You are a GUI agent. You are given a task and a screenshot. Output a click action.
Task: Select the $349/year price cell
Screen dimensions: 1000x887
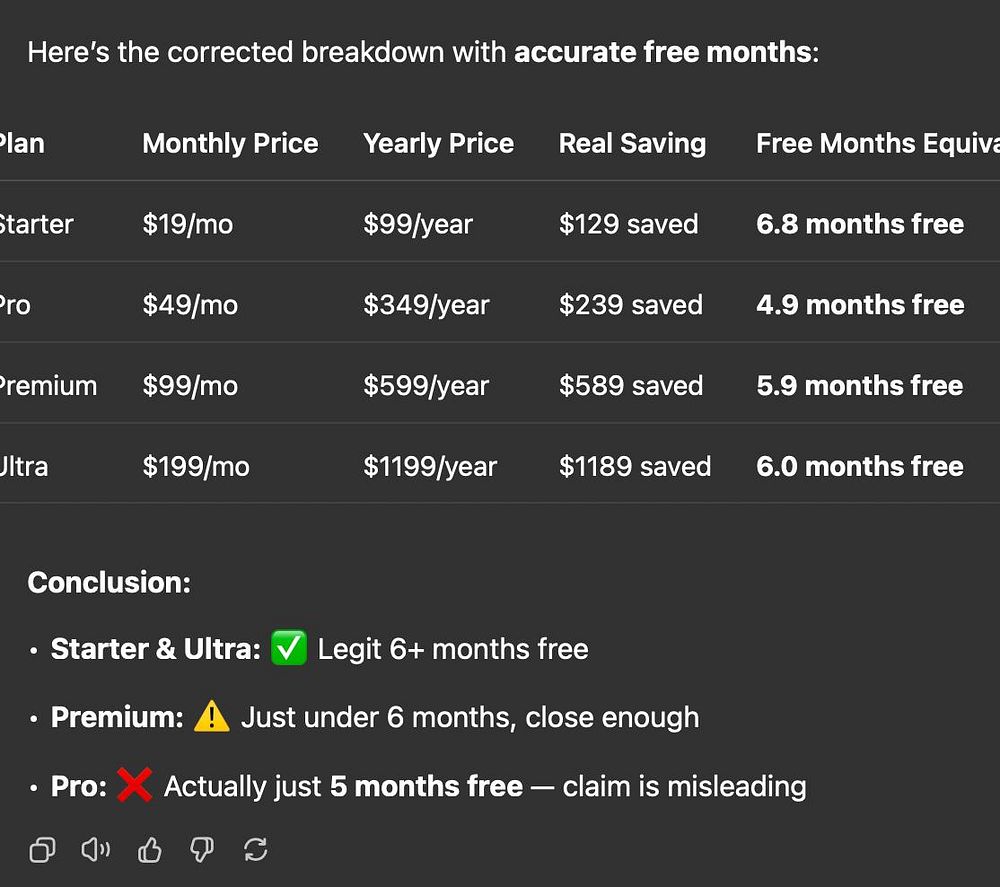point(426,305)
